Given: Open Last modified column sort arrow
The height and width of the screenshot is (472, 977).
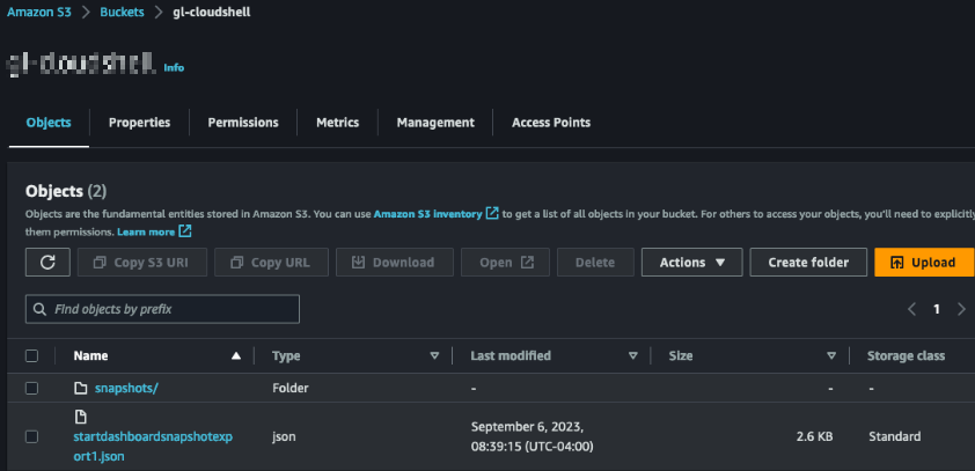Looking at the screenshot, I should coord(633,356).
